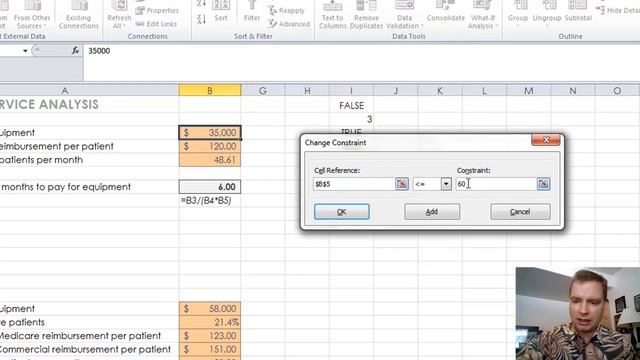640x360 pixels.
Task: Cancel the Change Constraint dialog
Action: [x=520, y=211]
